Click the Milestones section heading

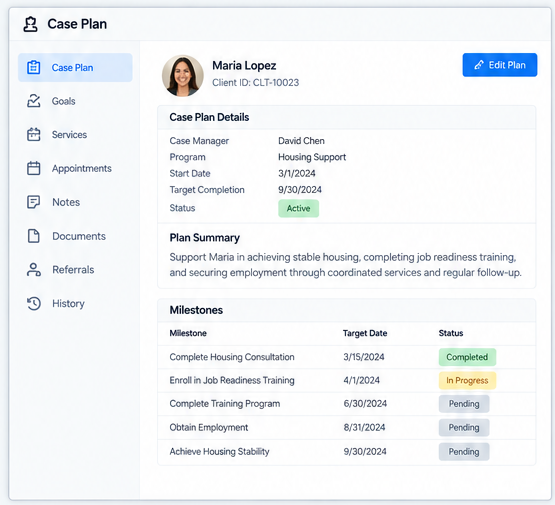[x=196, y=310]
